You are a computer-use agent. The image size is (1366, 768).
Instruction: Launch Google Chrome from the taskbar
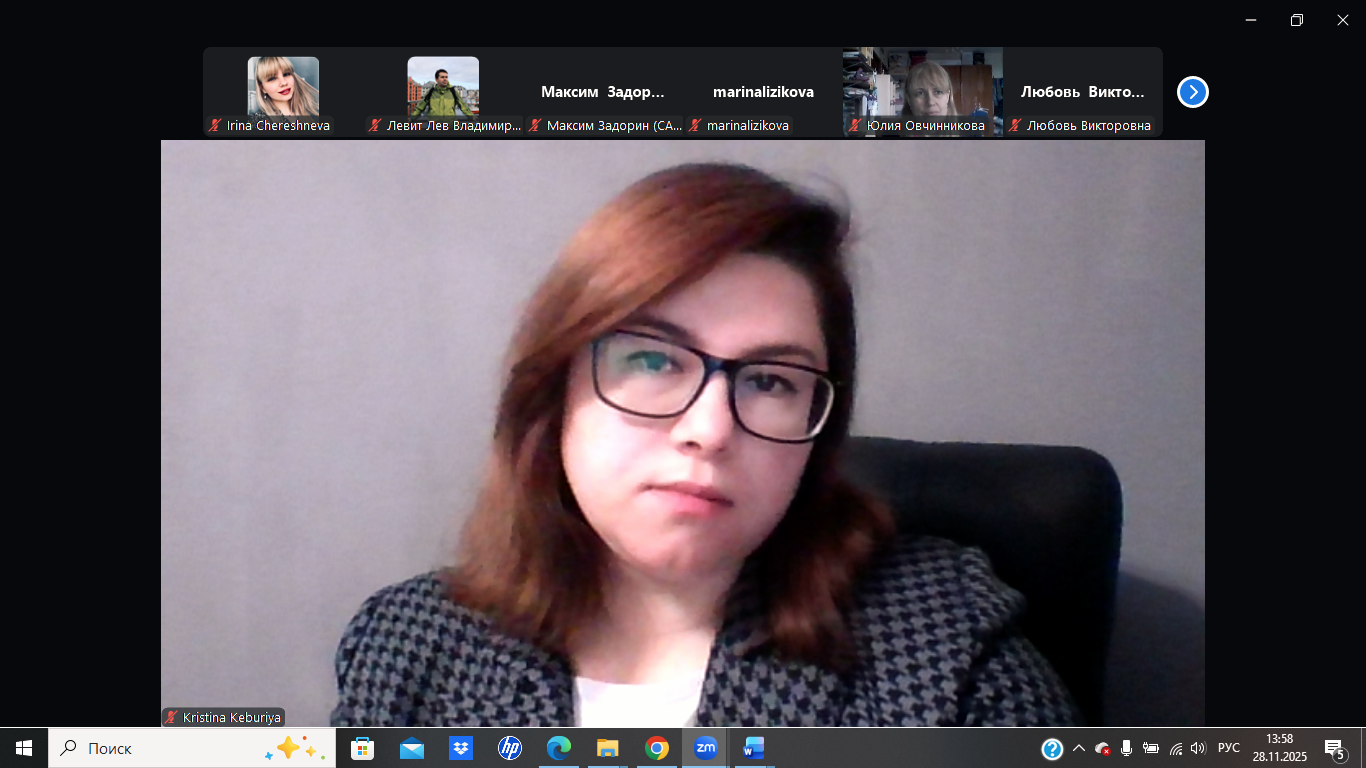[x=656, y=748]
